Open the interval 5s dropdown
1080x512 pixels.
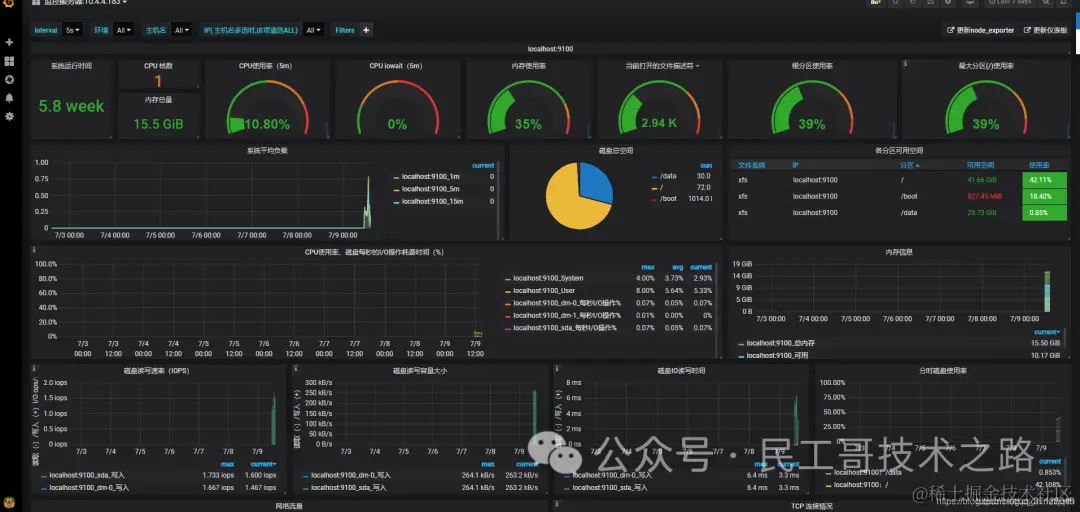[72, 30]
